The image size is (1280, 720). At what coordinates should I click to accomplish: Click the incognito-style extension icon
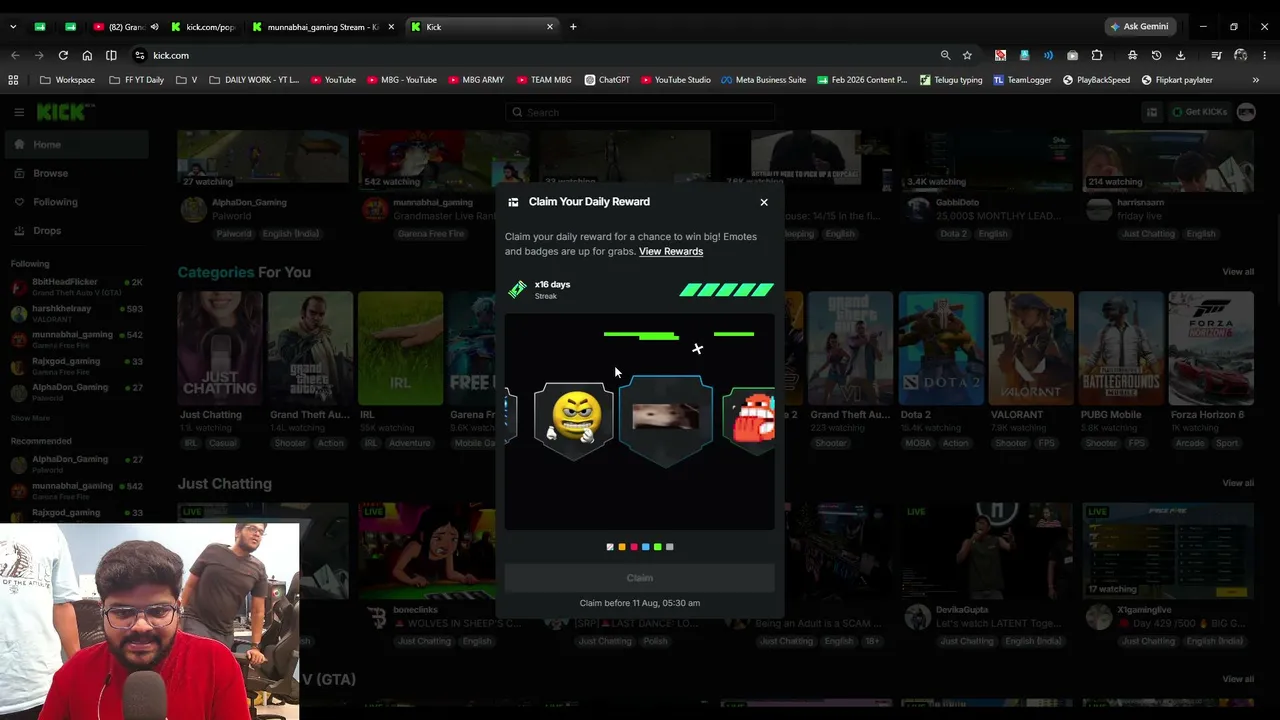coord(1132,55)
